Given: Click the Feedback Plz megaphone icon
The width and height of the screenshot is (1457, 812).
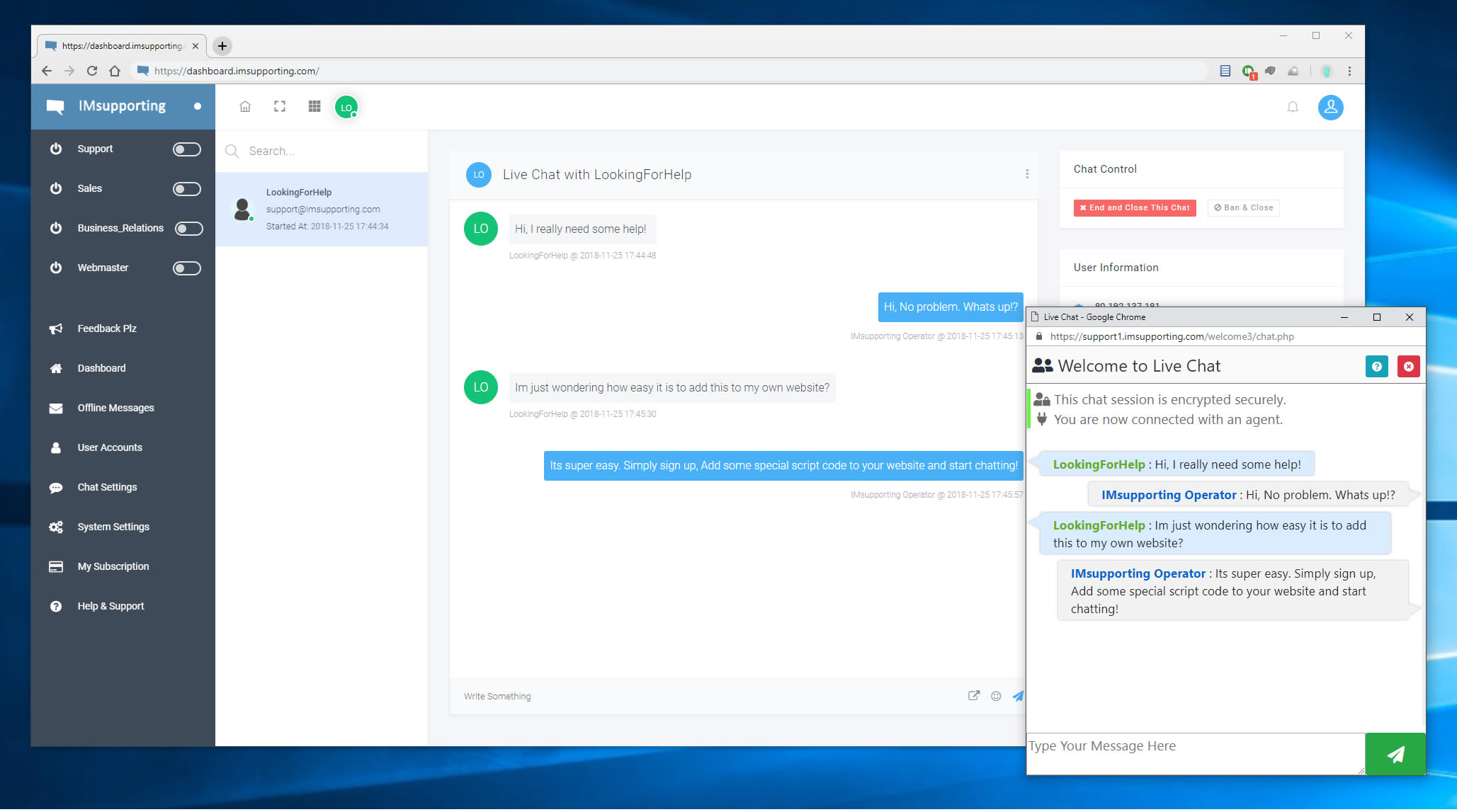Looking at the screenshot, I should point(55,327).
